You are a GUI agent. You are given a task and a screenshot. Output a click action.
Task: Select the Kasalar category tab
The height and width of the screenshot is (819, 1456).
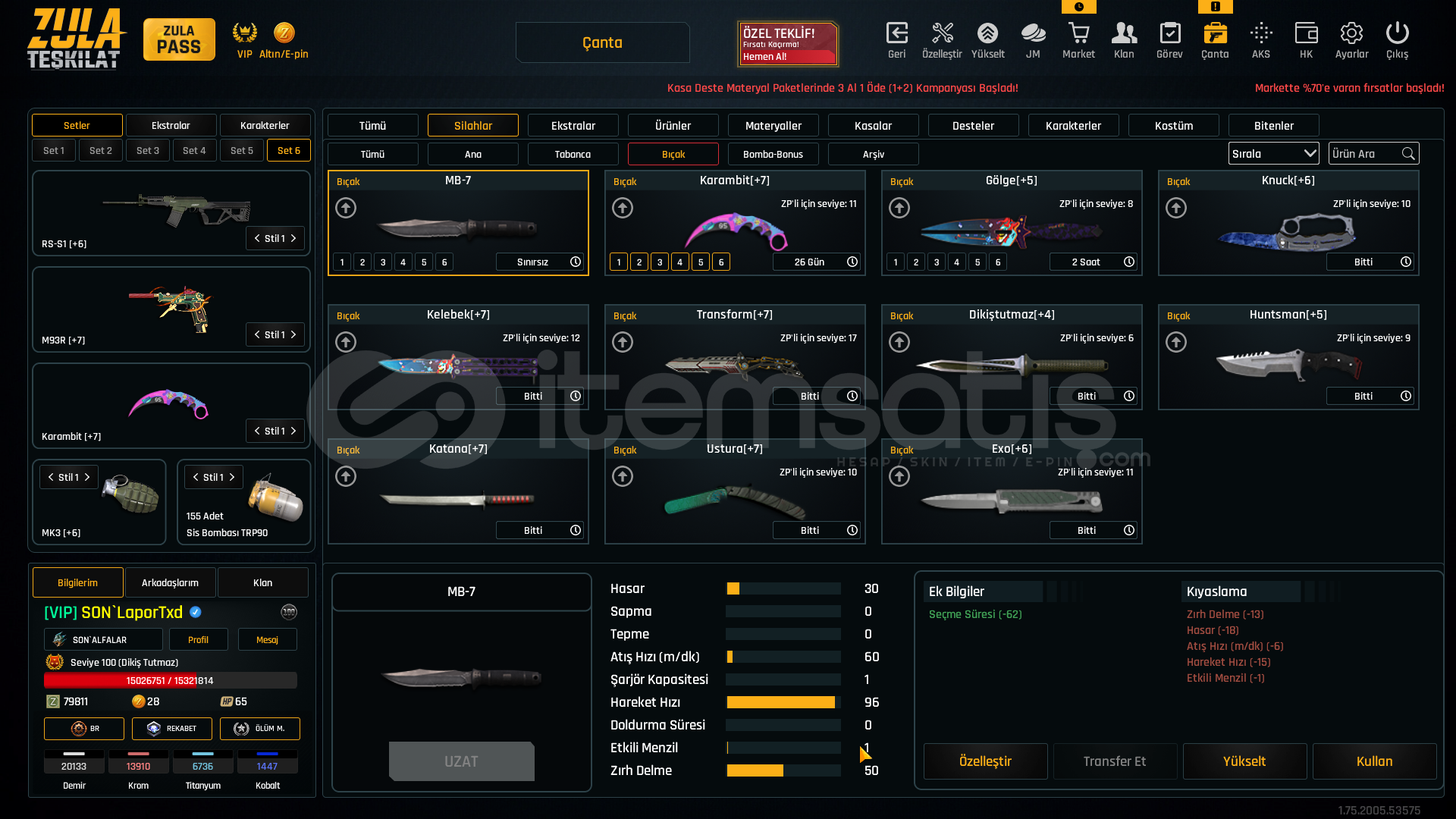(873, 125)
